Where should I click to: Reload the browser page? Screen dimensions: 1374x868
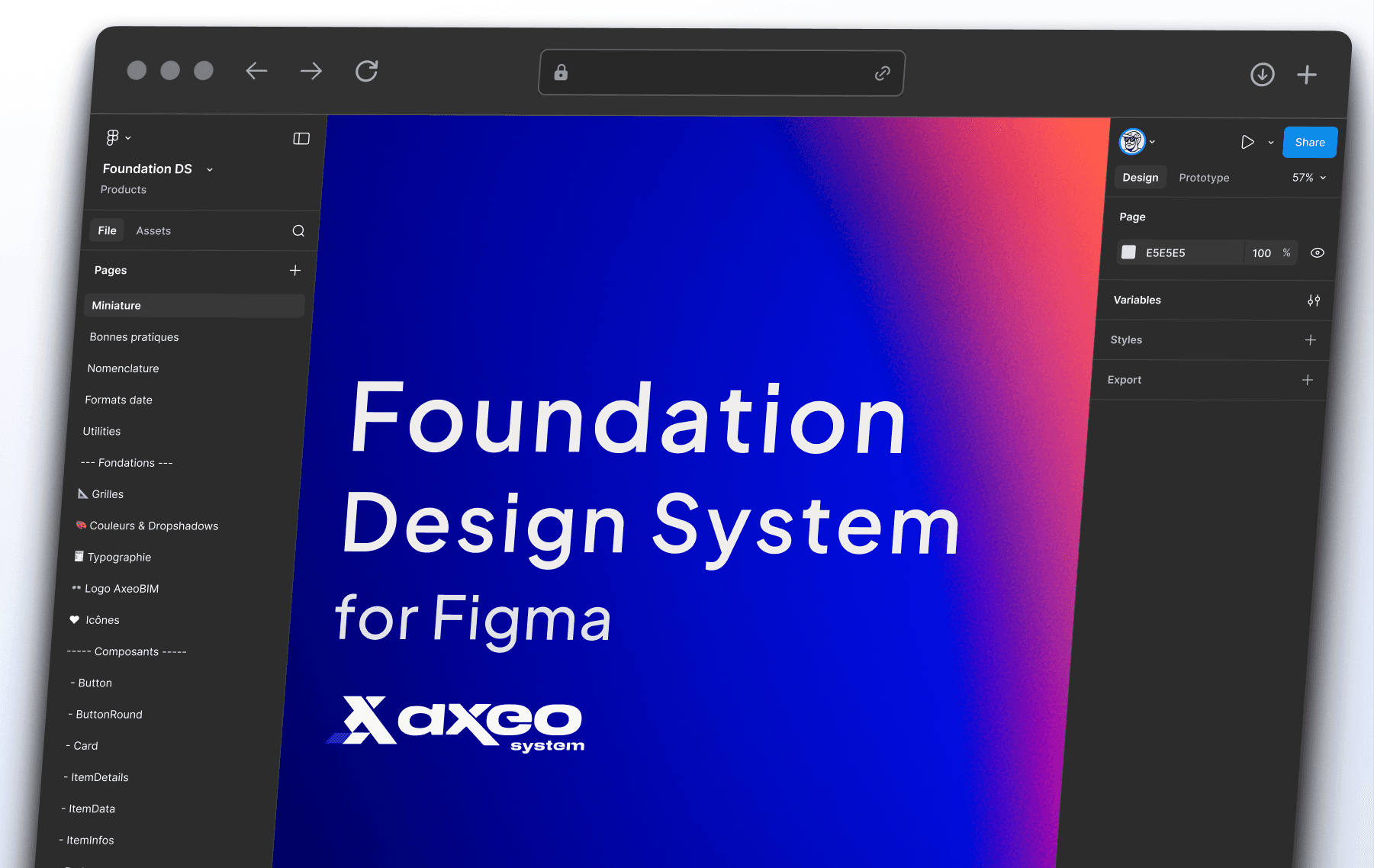pos(367,71)
